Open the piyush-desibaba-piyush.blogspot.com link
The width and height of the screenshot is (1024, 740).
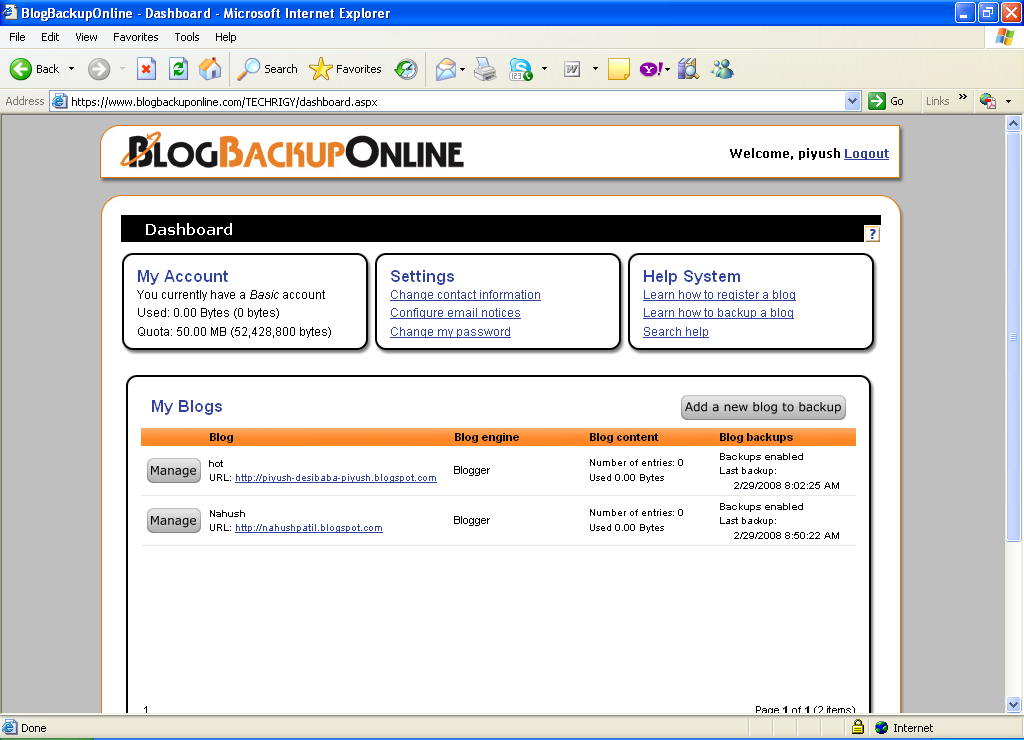pos(336,477)
